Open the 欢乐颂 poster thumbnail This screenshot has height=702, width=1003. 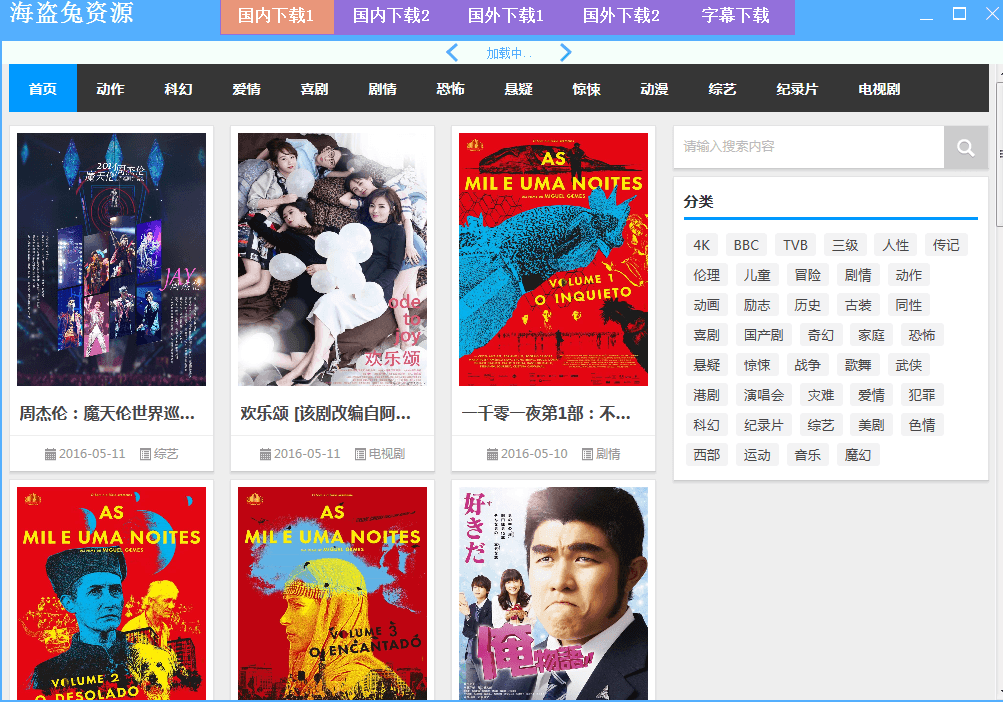(332, 259)
